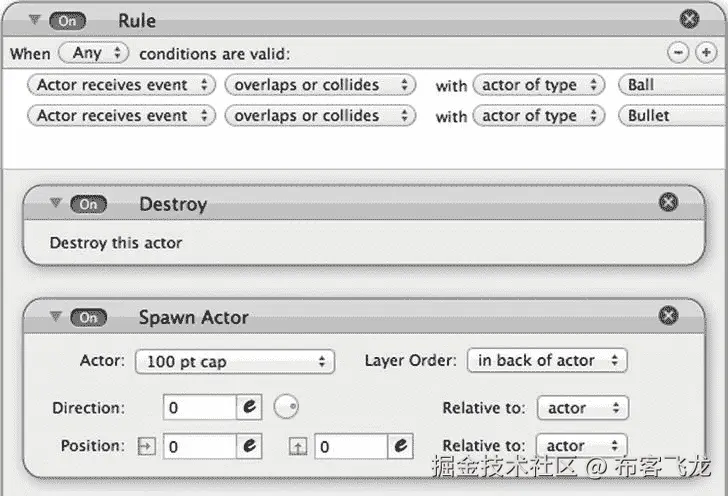Screen dimensions: 728x496
Task: Open the Layer Order dropdown
Action: click(x=547, y=360)
